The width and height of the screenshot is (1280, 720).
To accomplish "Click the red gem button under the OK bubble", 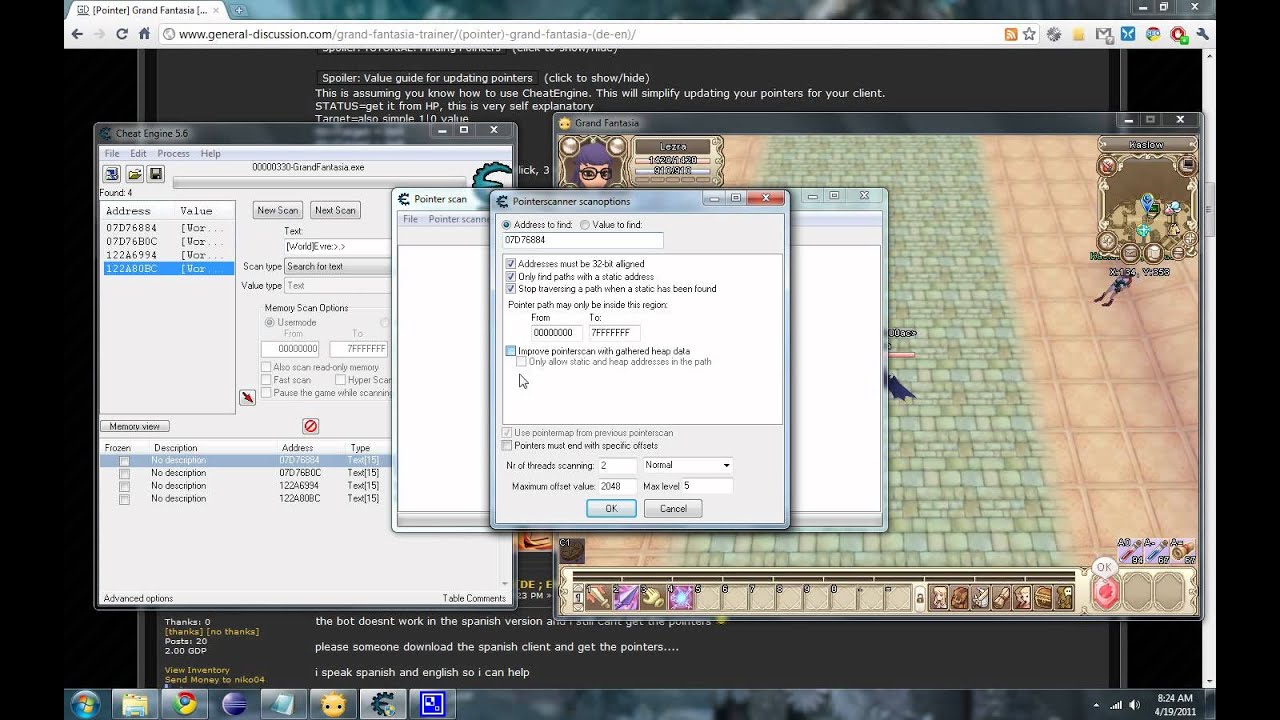I will tap(1106, 593).
